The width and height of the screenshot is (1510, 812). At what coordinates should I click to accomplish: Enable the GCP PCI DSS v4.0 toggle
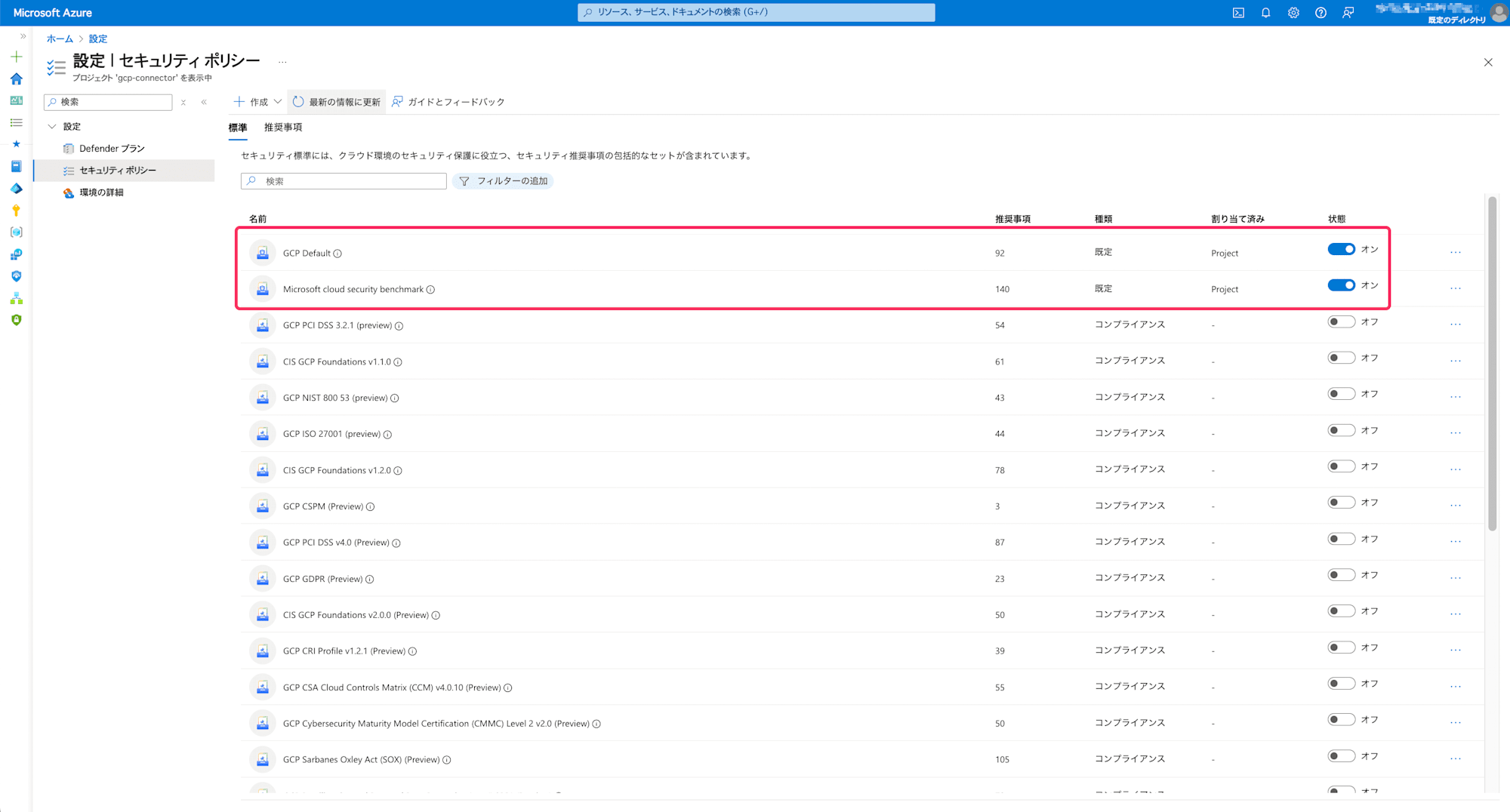[x=1341, y=539]
